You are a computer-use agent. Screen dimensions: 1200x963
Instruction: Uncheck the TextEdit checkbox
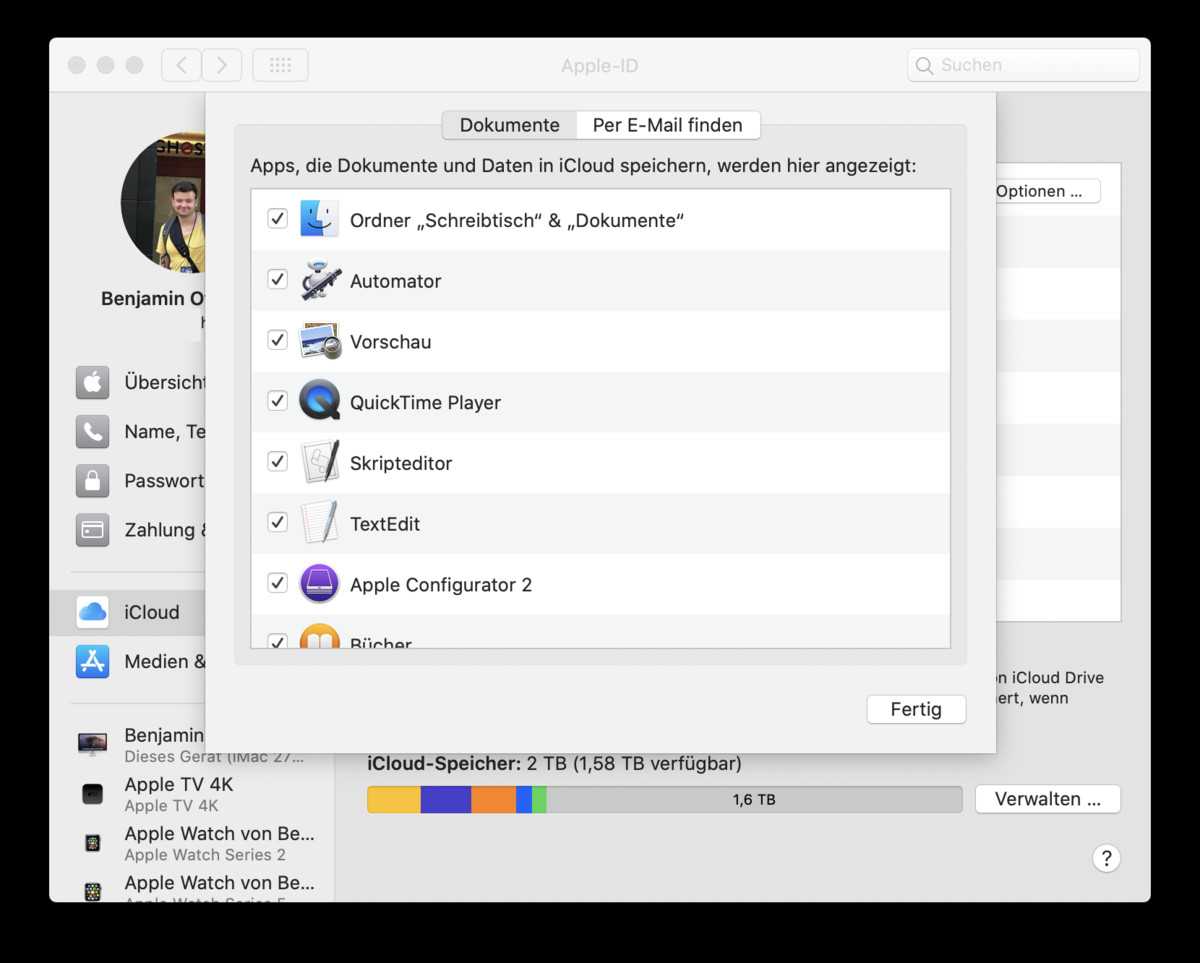(x=278, y=522)
